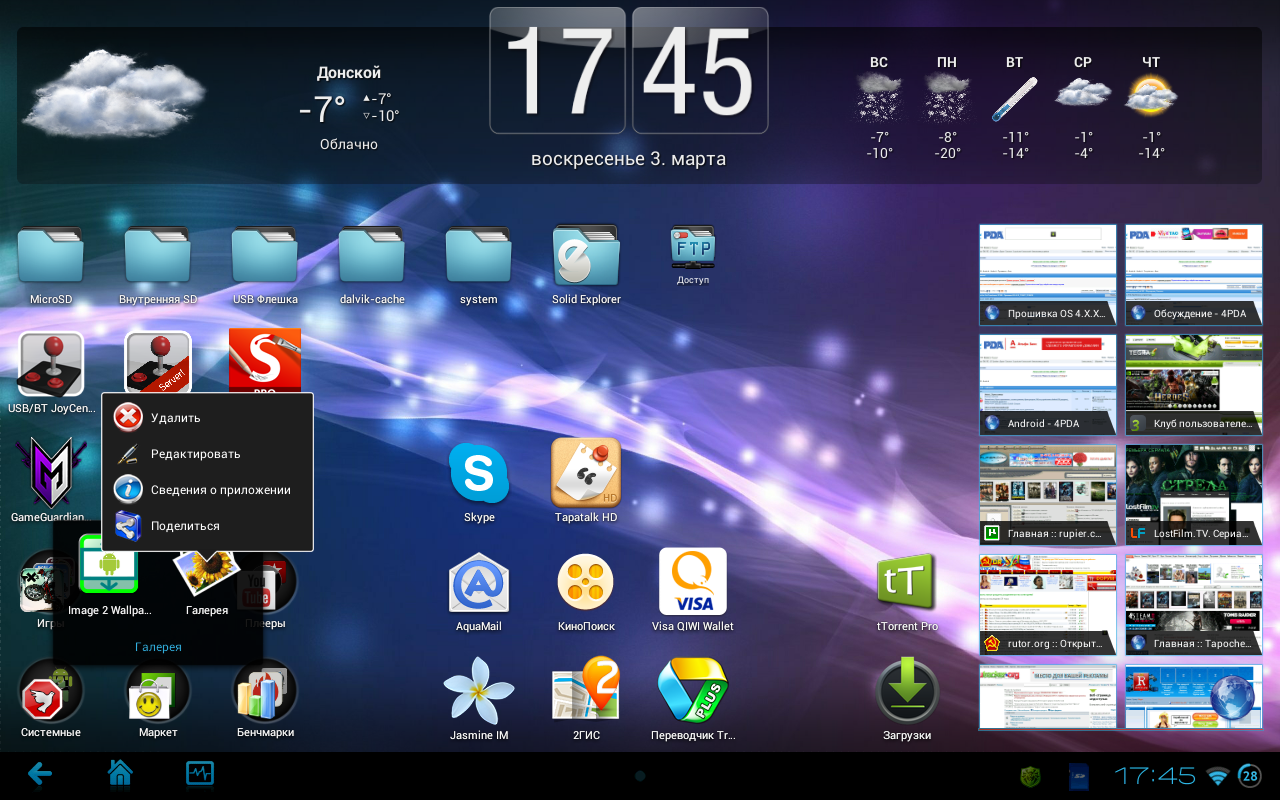Launch tTorrent Pro app
Viewport: 1280px width, 800px height.
[x=906, y=582]
